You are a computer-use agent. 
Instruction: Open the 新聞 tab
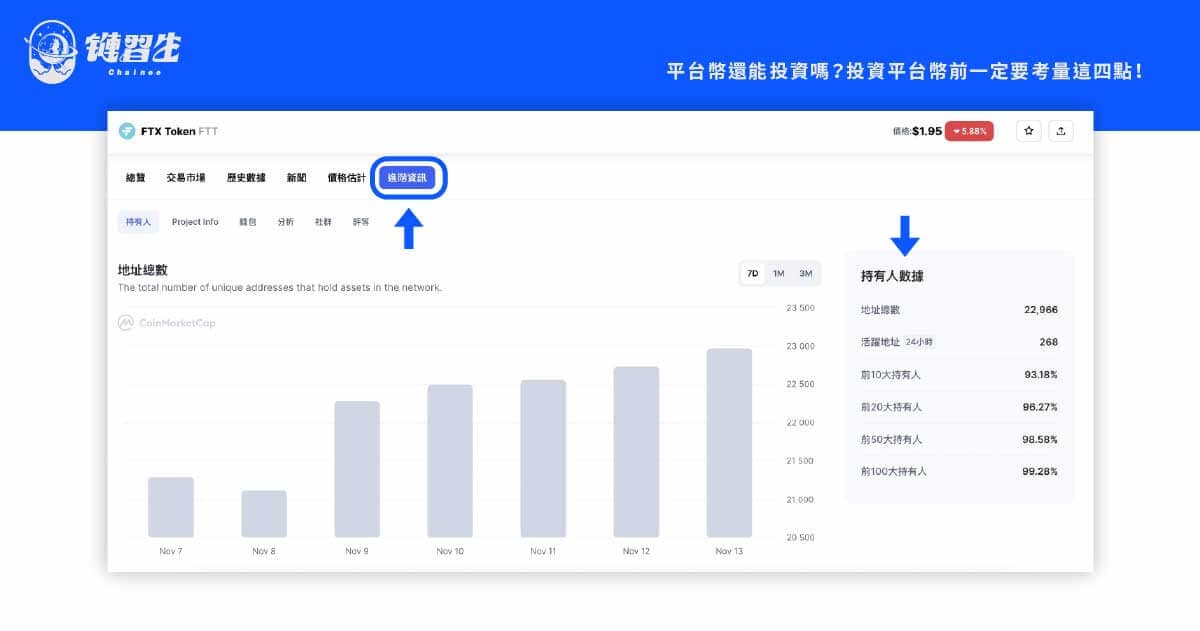[296, 178]
